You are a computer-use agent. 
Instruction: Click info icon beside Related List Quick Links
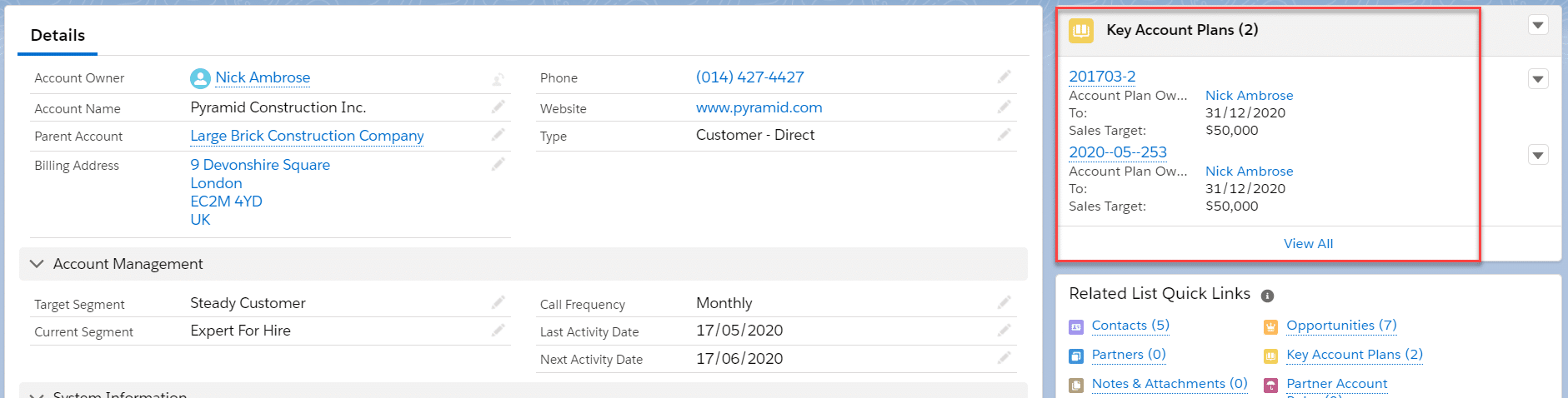point(1267,296)
